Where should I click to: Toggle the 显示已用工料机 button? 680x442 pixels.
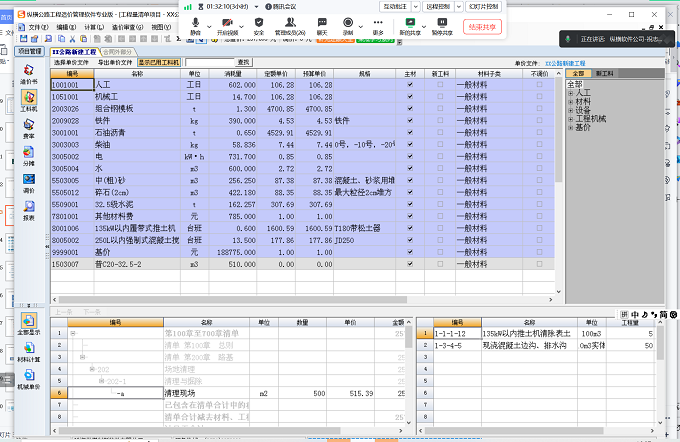pos(159,62)
